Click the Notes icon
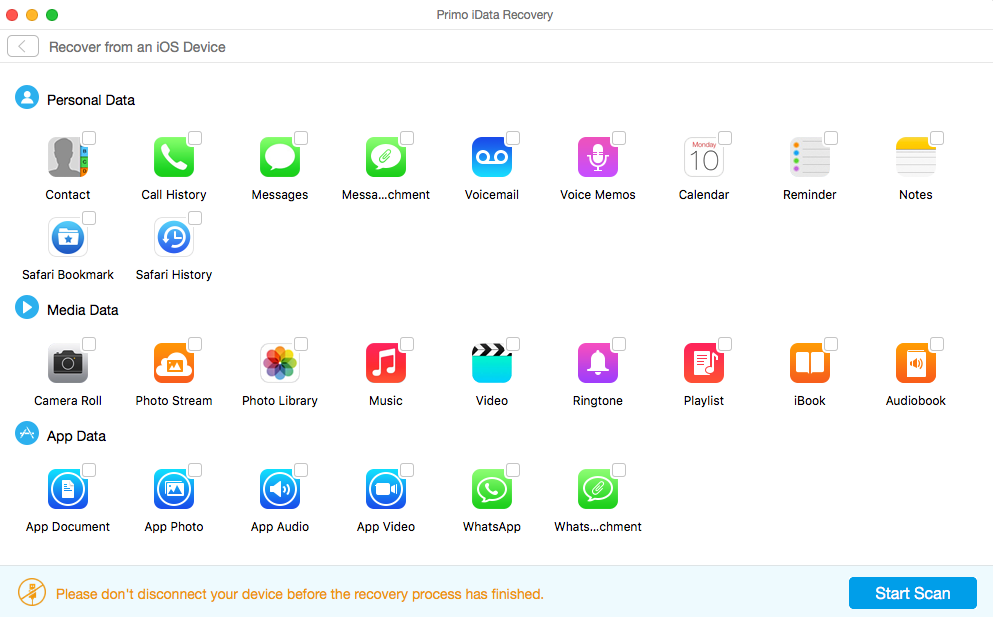 coord(915,157)
